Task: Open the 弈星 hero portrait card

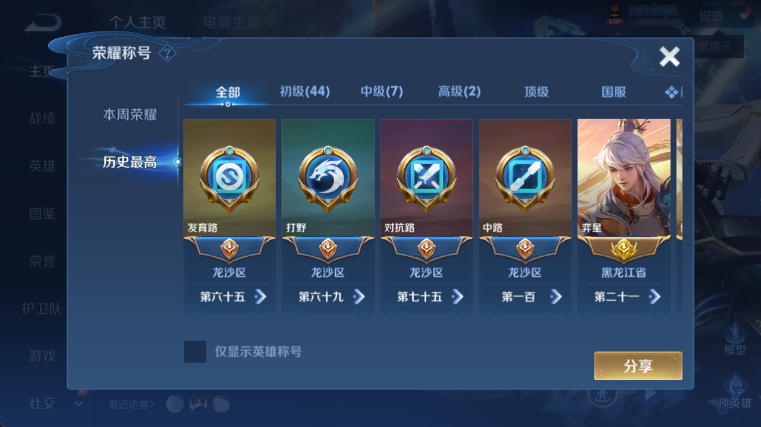Action: [624, 178]
